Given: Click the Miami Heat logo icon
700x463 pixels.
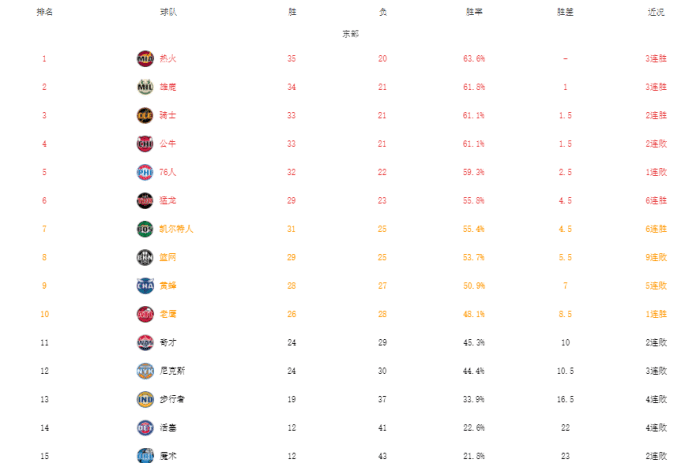Looking at the screenshot, I should 145,58.
